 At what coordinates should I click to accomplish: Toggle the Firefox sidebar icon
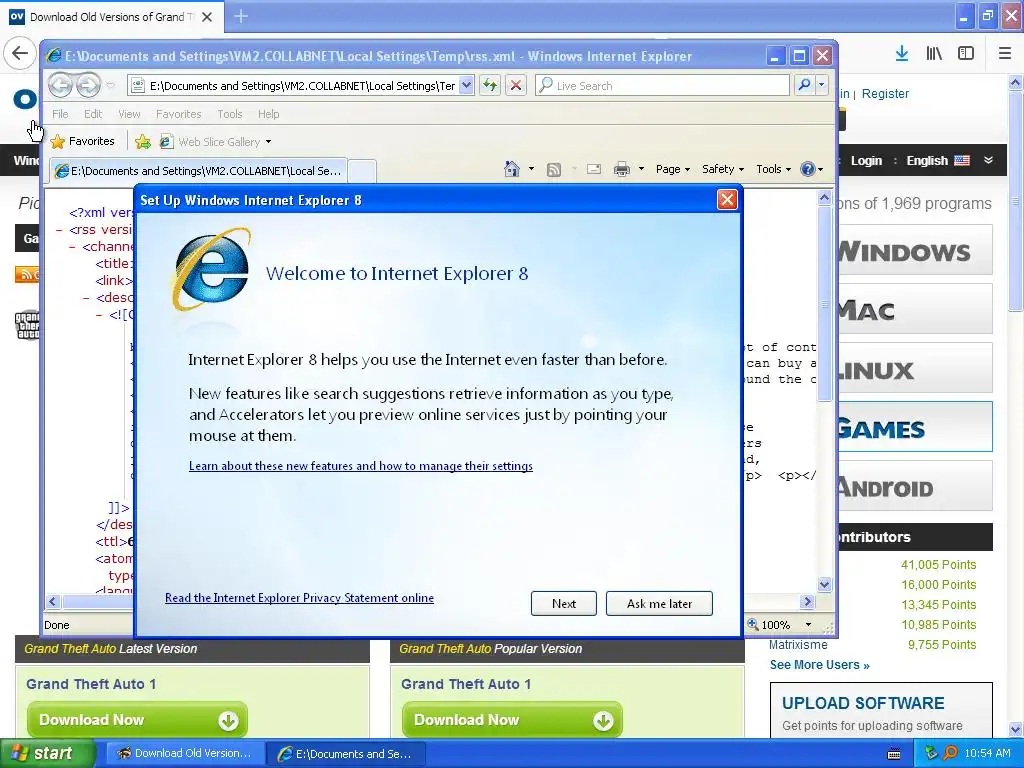(966, 54)
